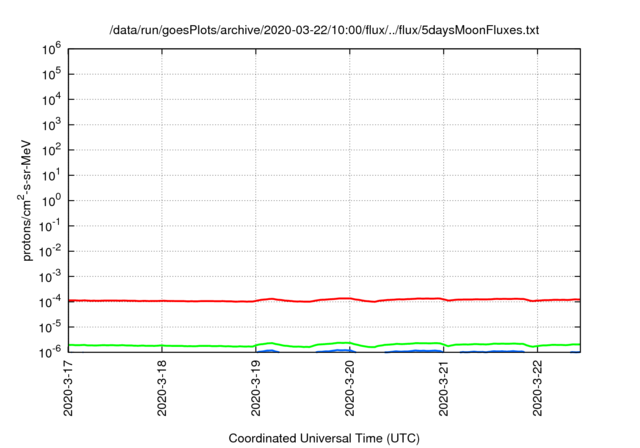
Task: Click the 2020-3-17 date label
Action: pos(68,388)
